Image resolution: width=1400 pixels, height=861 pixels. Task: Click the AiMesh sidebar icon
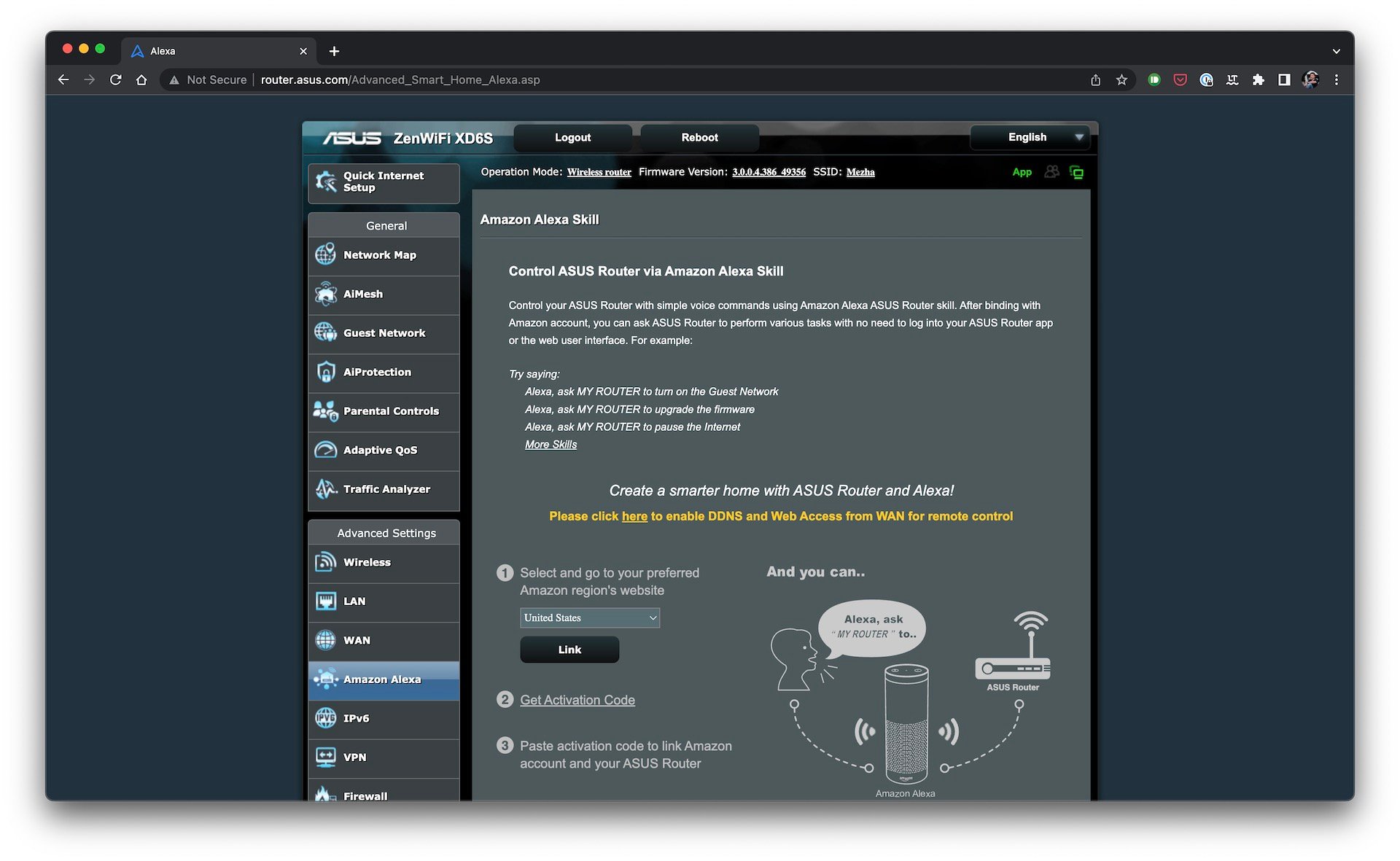(326, 293)
